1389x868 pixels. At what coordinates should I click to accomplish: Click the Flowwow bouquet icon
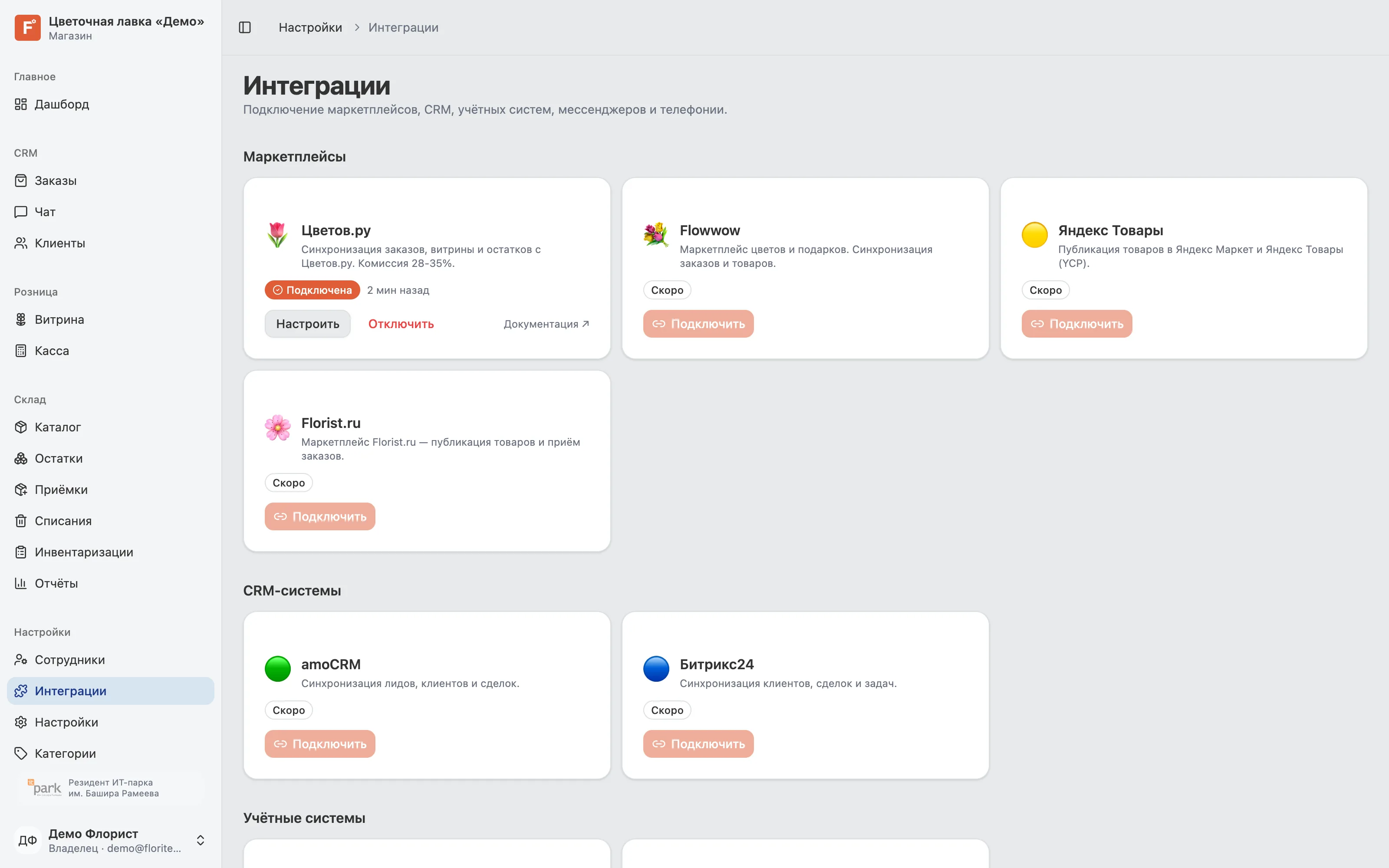coord(656,235)
